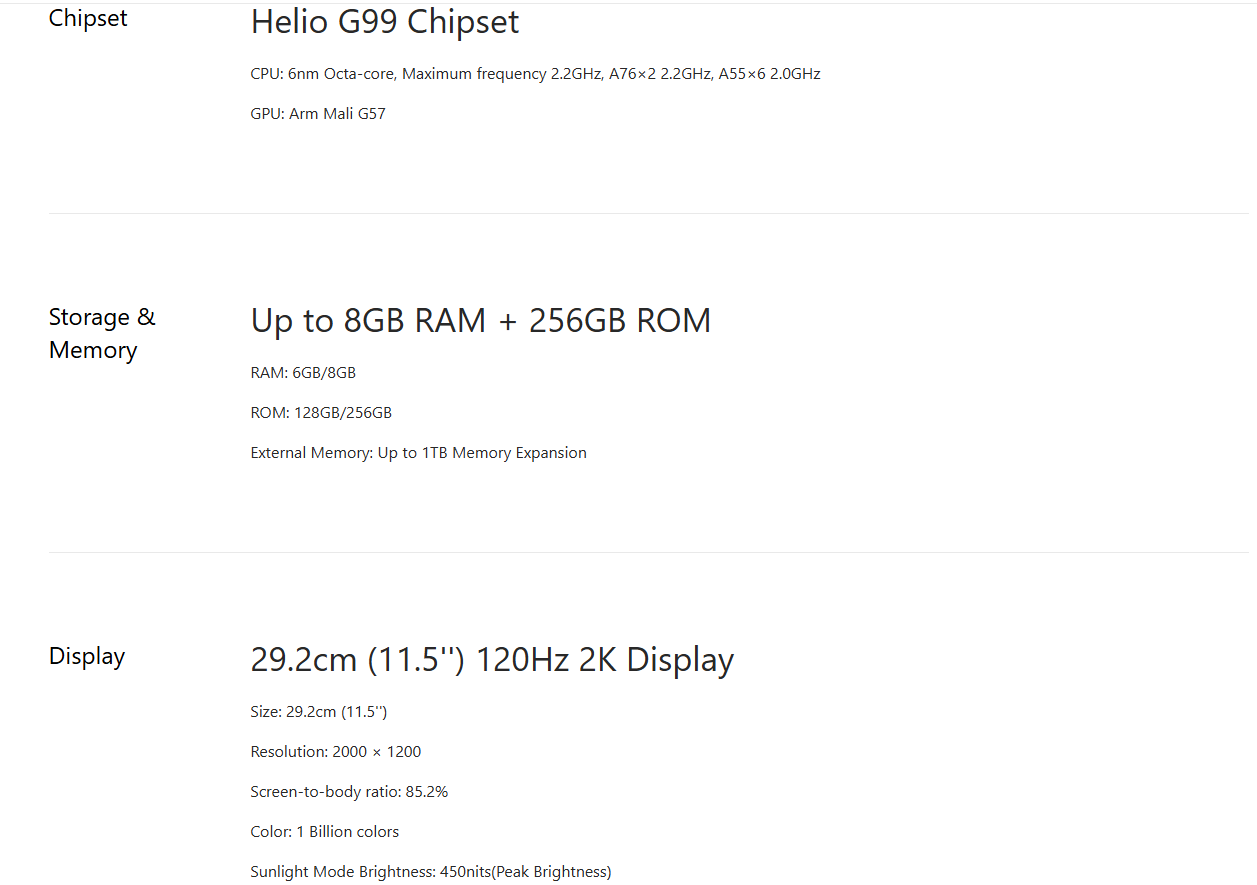Click the word Memory under Storage &
The image size is (1257, 885).
point(93,350)
